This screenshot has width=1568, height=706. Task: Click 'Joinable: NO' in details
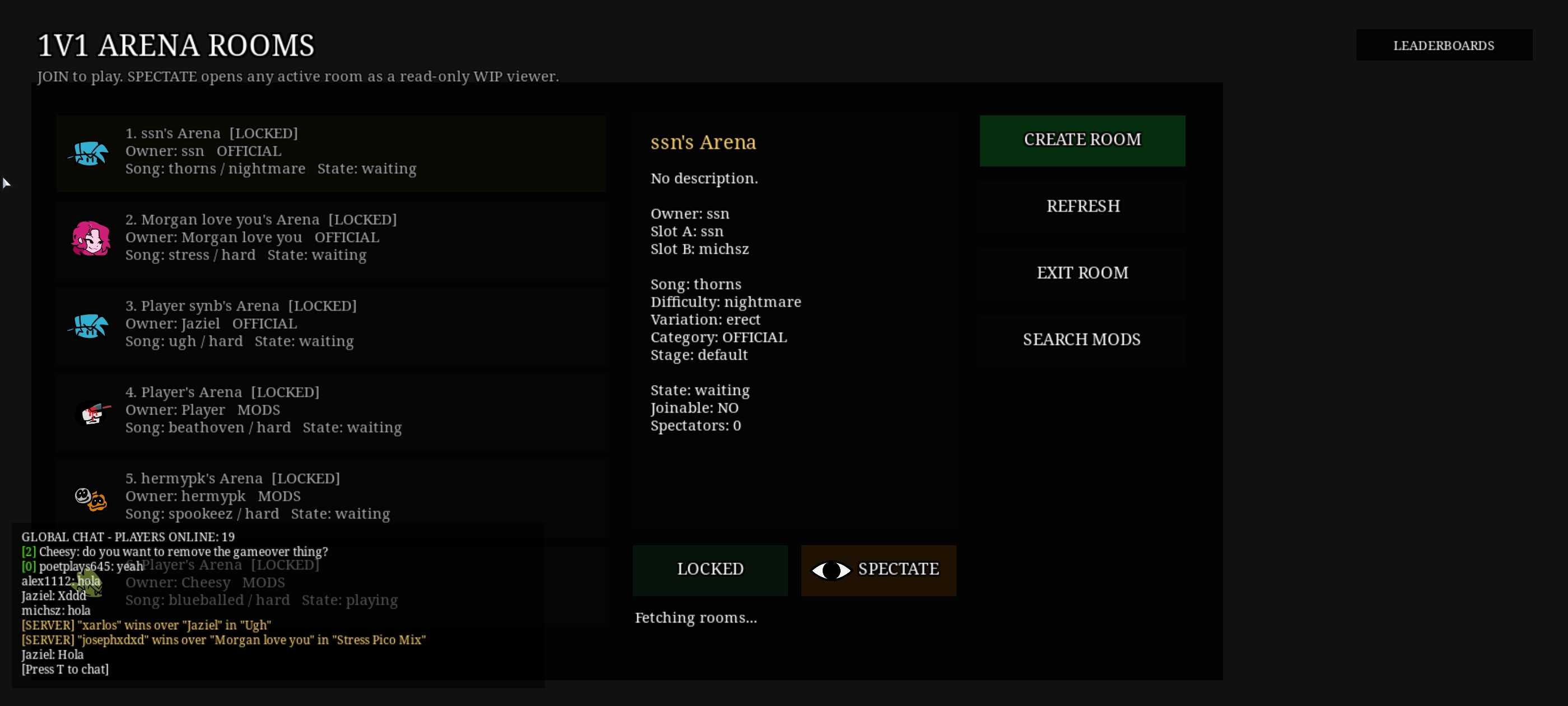tap(694, 408)
